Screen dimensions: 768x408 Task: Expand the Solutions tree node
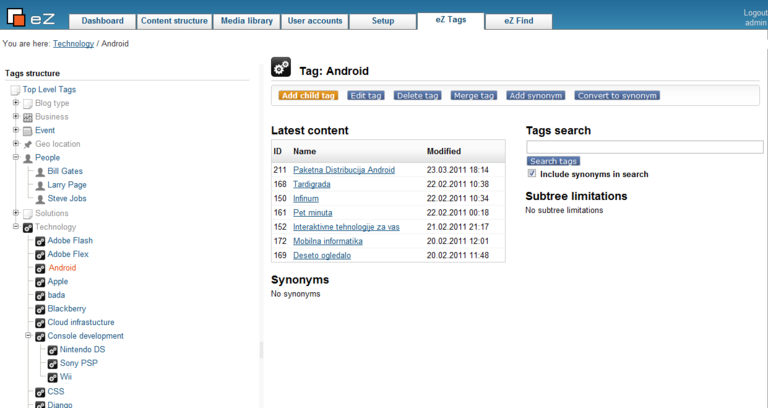point(16,213)
